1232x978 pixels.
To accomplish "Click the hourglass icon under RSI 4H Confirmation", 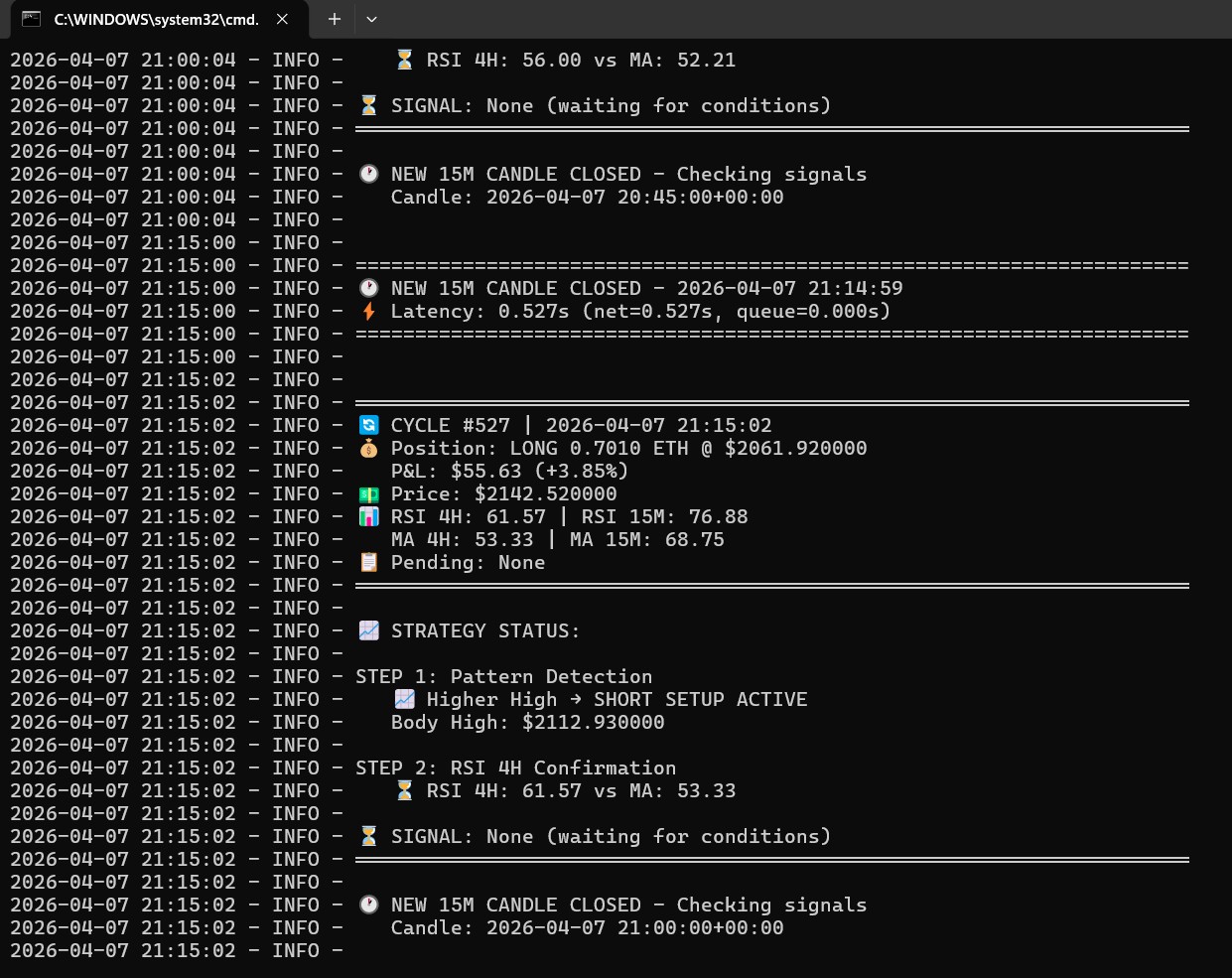I will pos(404,790).
